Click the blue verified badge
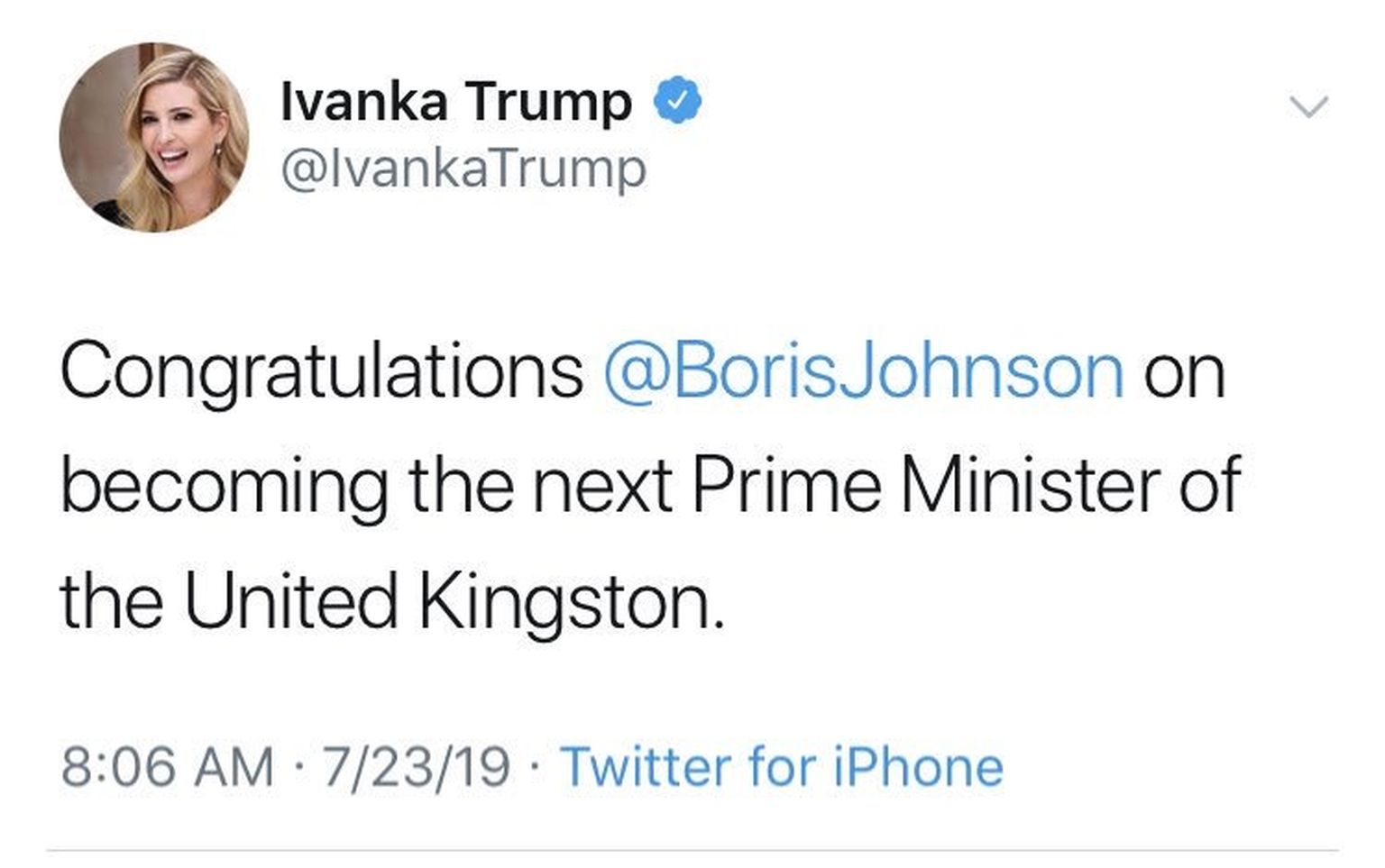 pyautogui.click(x=677, y=101)
